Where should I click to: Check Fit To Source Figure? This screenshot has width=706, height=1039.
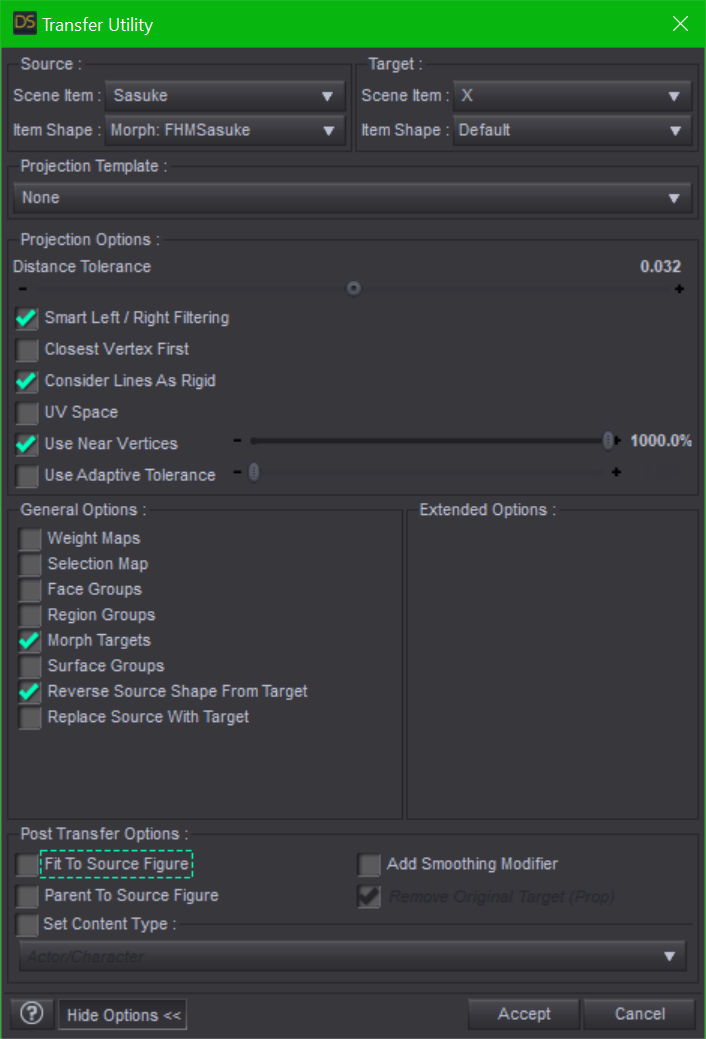click(28, 864)
